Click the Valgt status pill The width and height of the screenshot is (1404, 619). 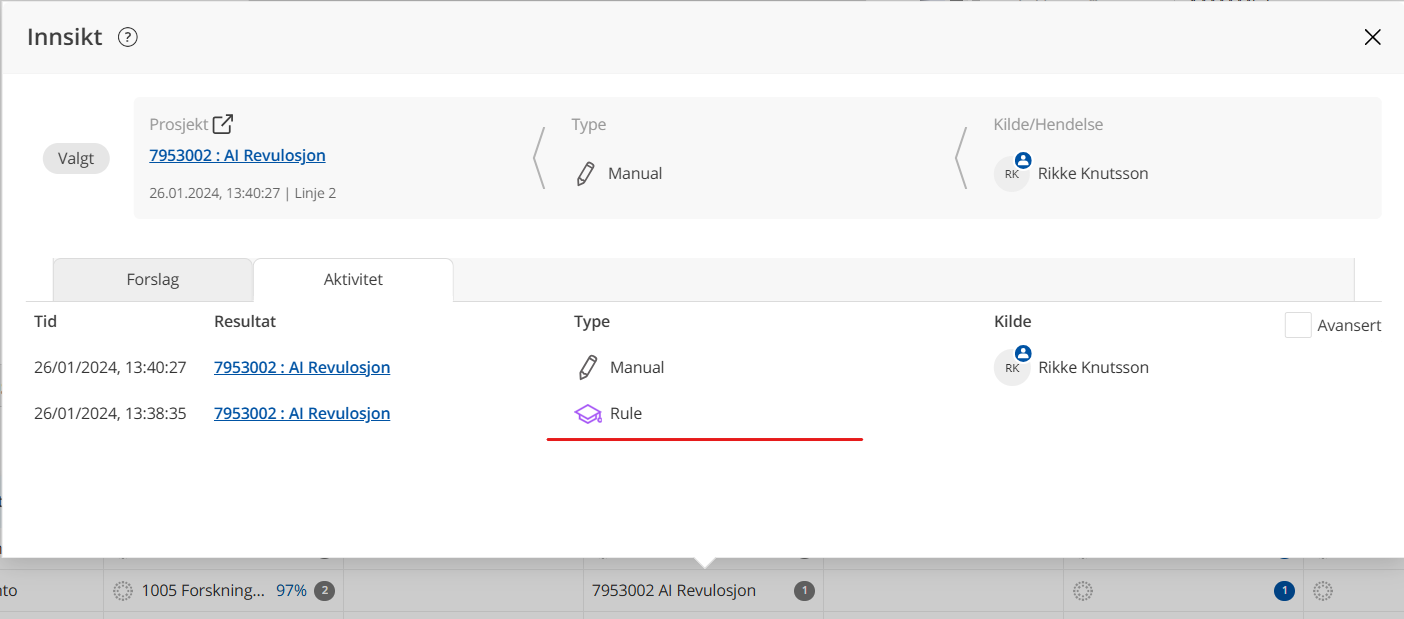tap(76, 158)
